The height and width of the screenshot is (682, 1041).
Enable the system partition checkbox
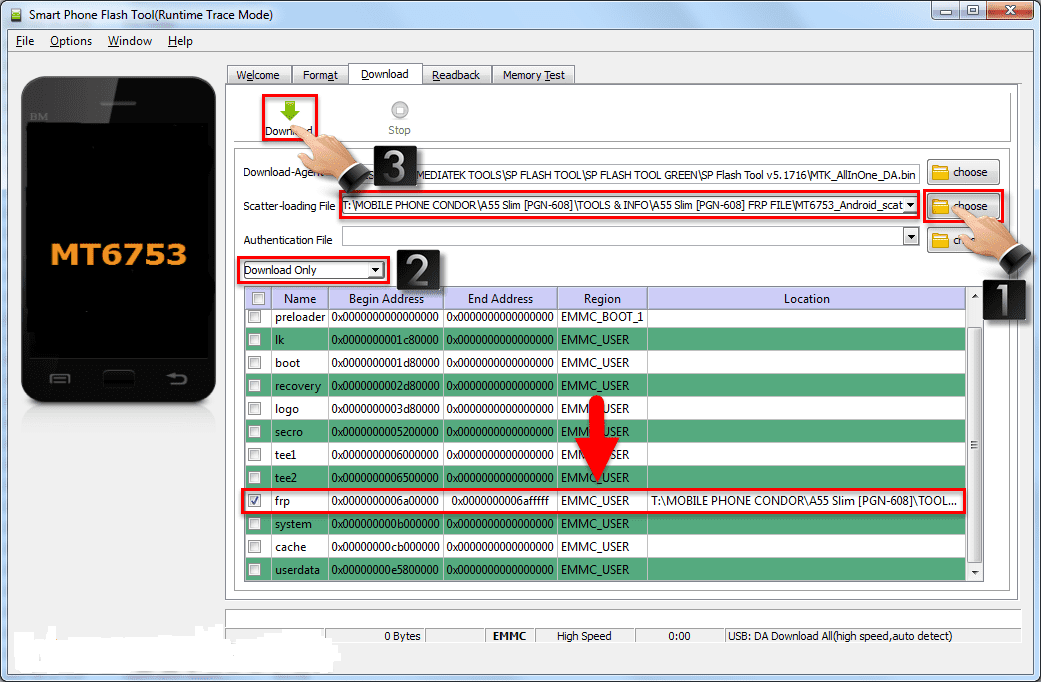click(x=255, y=524)
